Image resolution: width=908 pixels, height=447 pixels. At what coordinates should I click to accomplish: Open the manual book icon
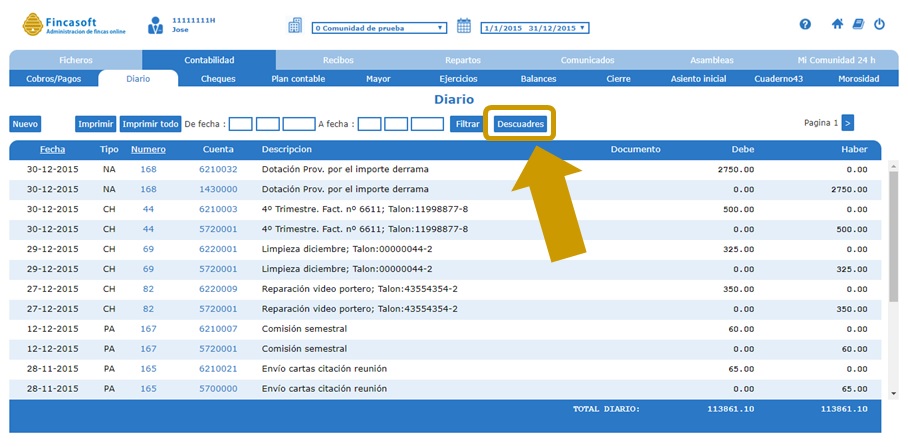click(857, 24)
